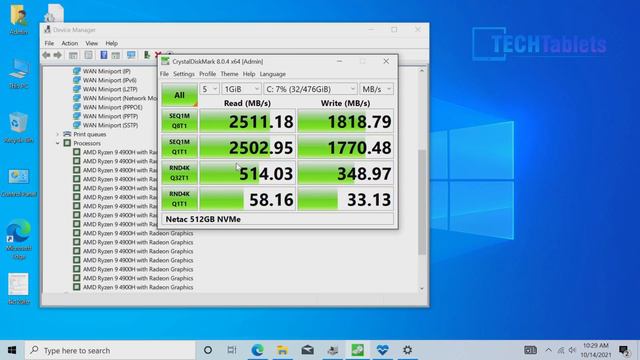The width and height of the screenshot is (640, 360).
Task: Run the SEQ1M Q8T1 test
Action: point(180,121)
